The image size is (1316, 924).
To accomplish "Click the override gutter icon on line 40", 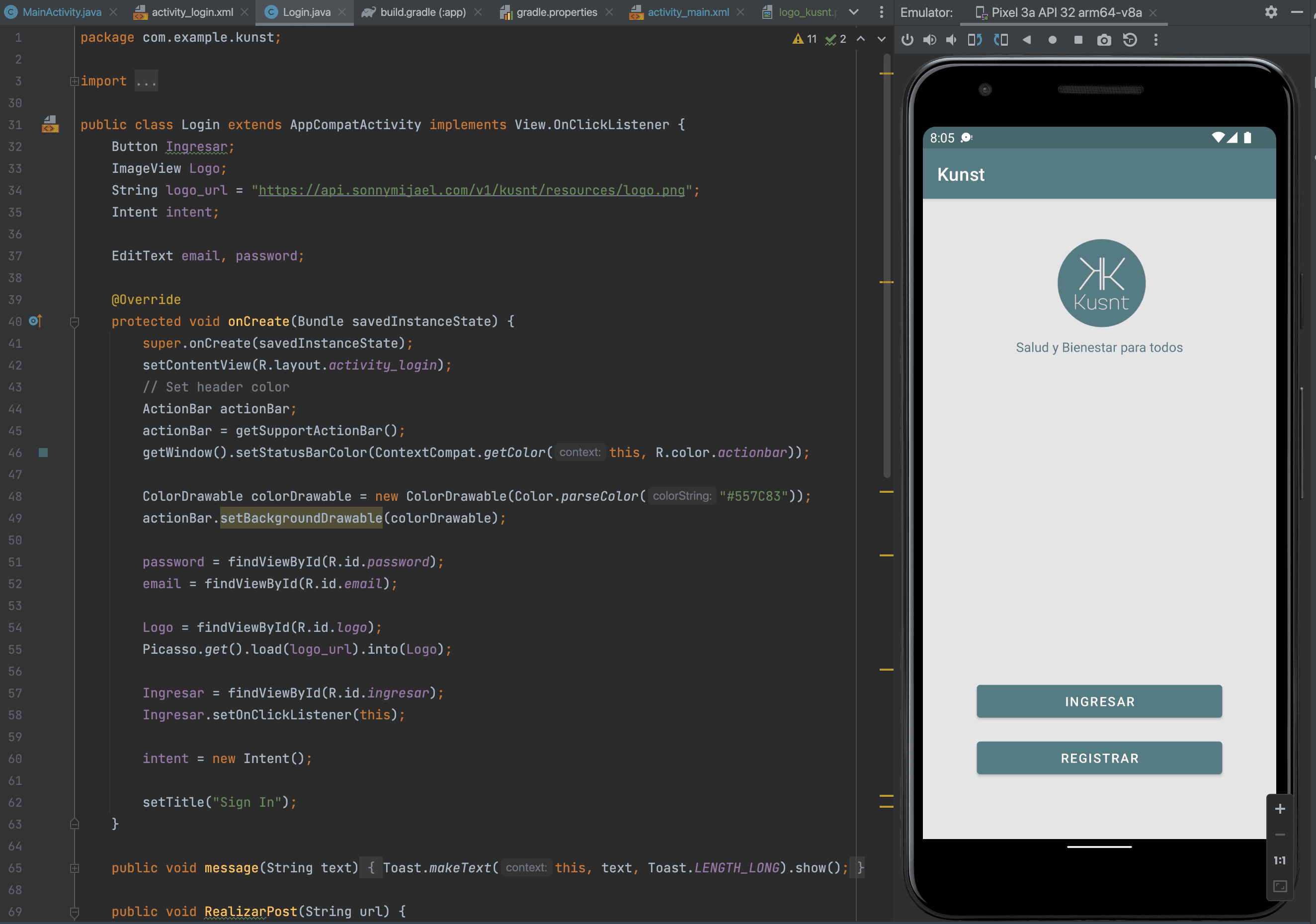I will [x=36, y=321].
